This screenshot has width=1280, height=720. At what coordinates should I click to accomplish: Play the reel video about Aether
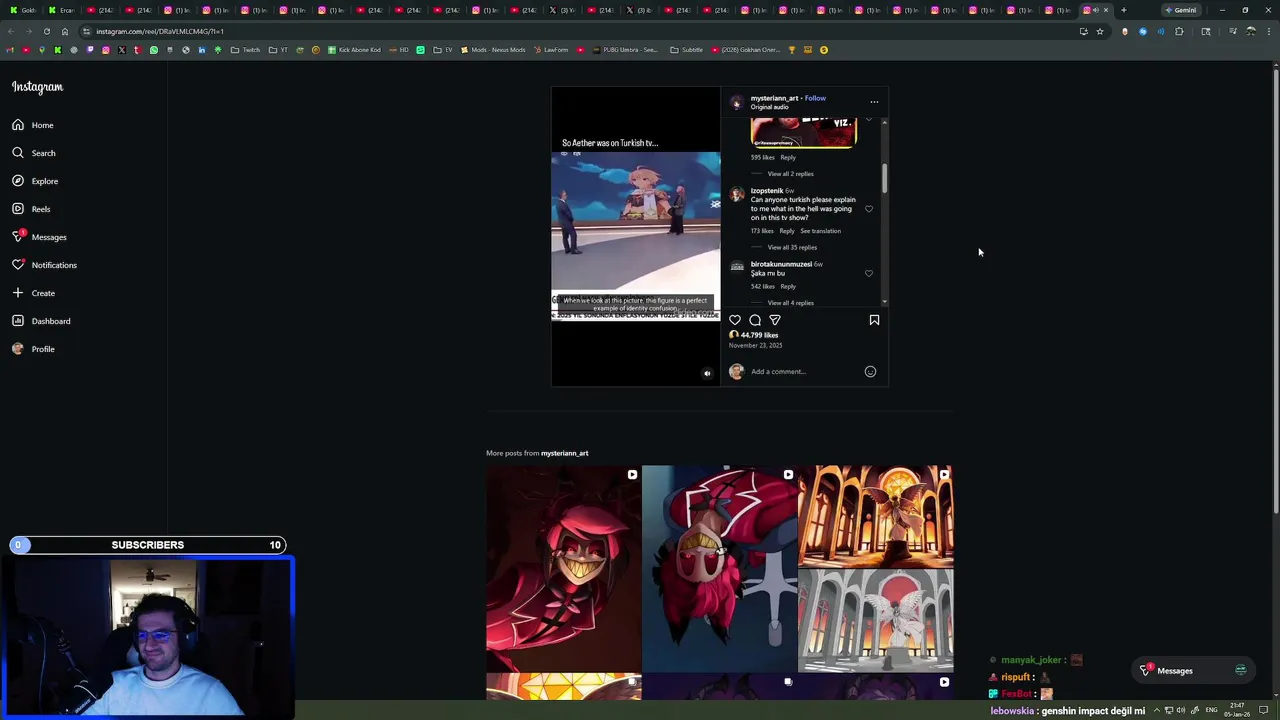coord(635,236)
